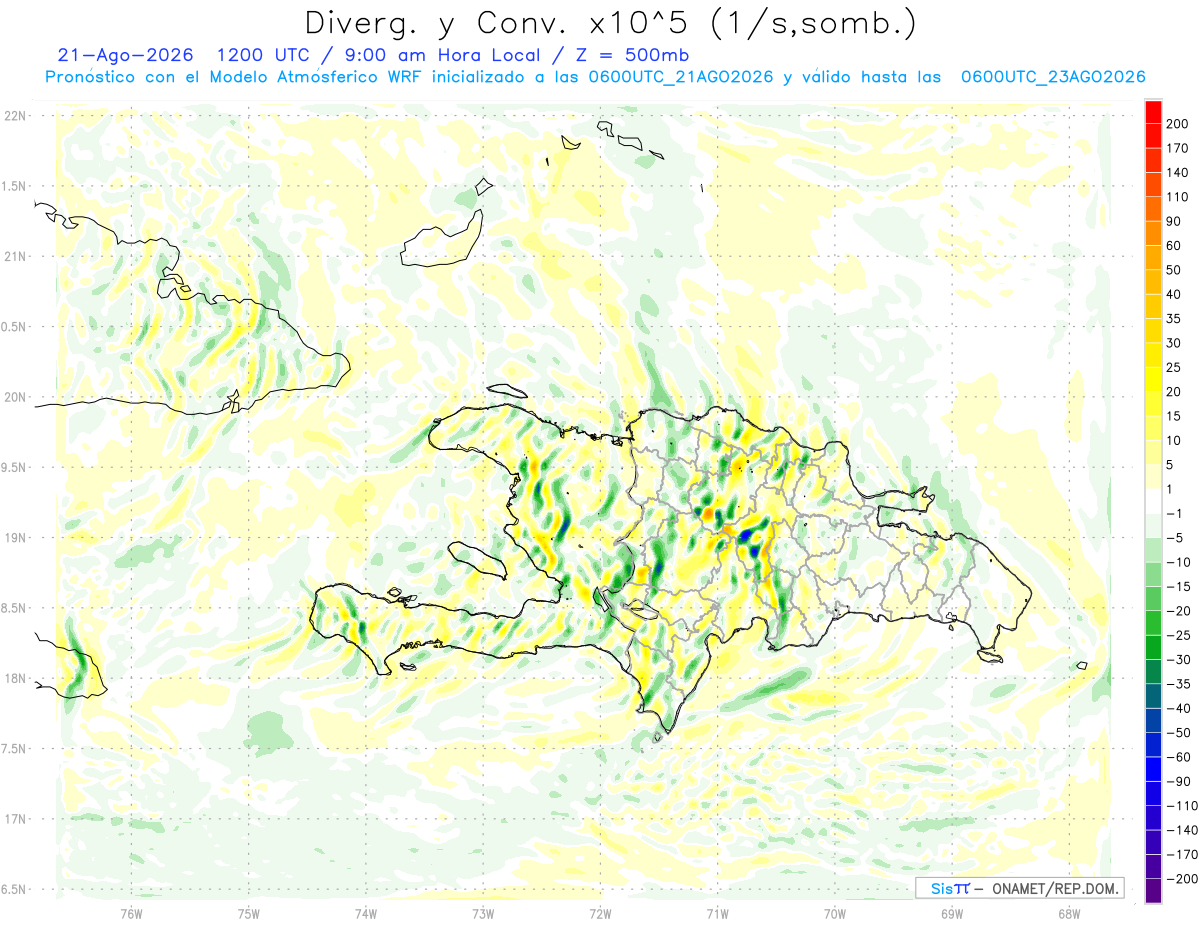
Task: Click the color scale value "90"
Action: coord(1174,221)
